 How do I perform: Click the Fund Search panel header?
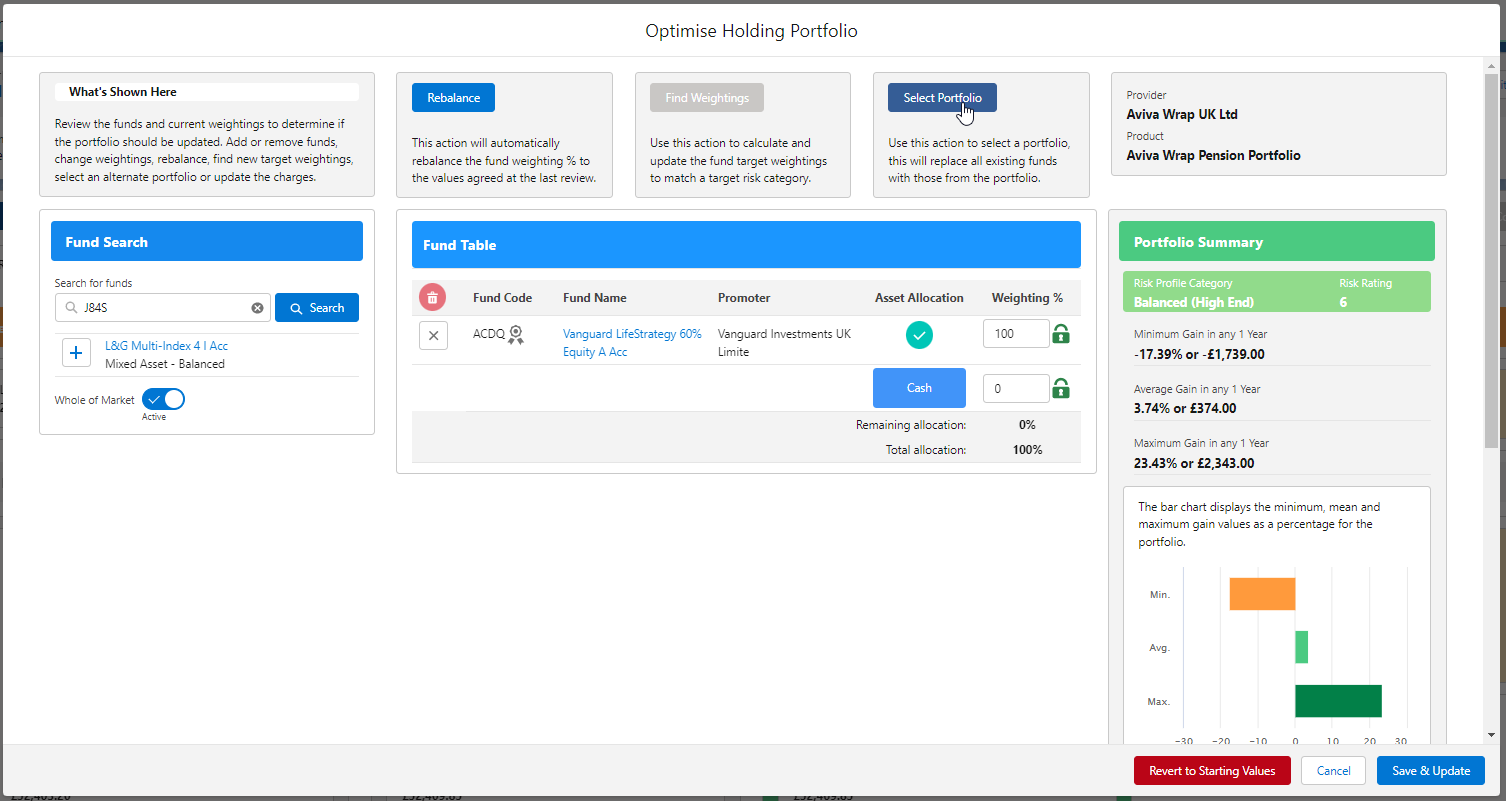click(x=207, y=241)
